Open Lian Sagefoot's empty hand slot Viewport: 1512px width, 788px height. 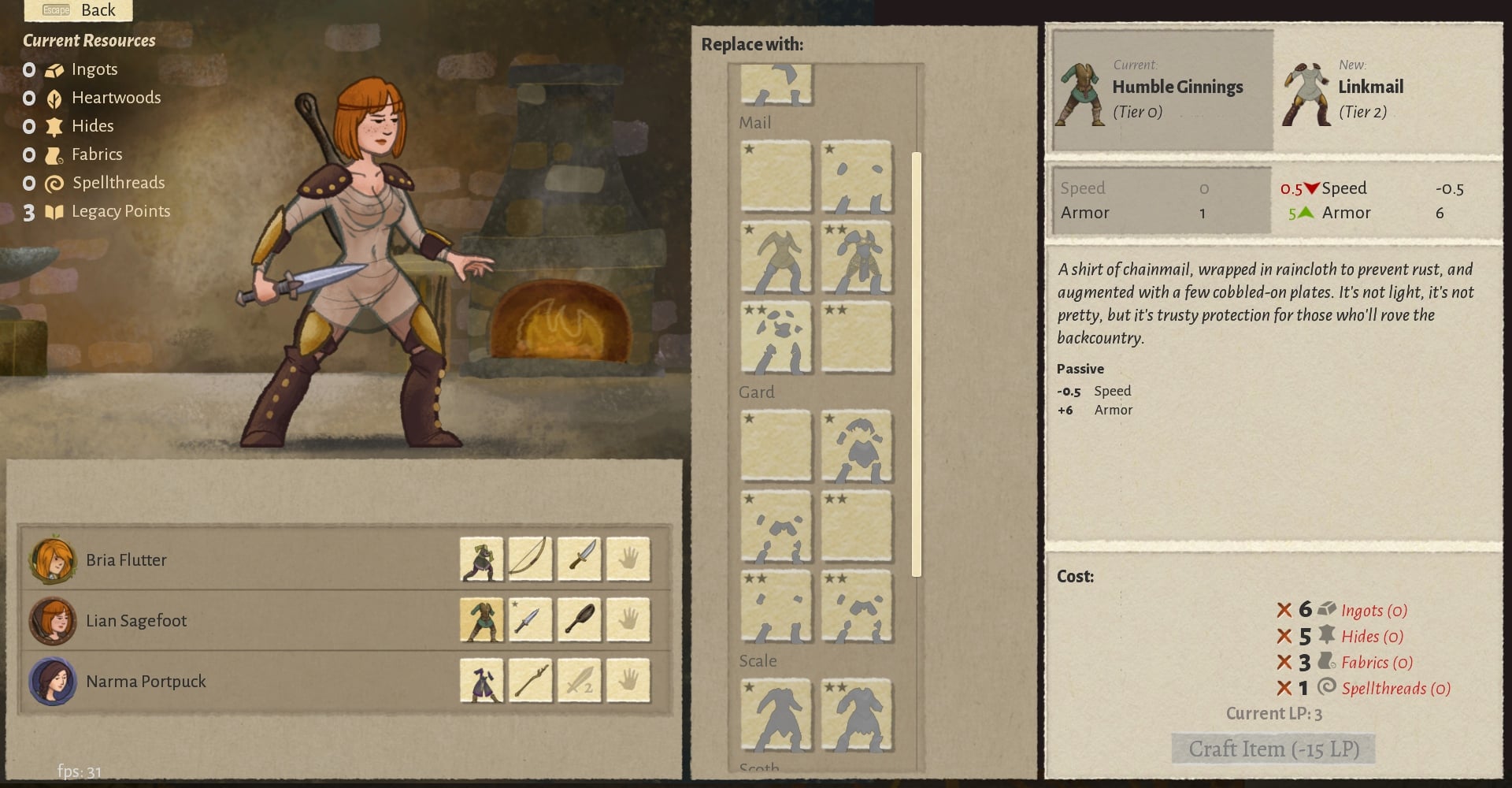[x=628, y=620]
